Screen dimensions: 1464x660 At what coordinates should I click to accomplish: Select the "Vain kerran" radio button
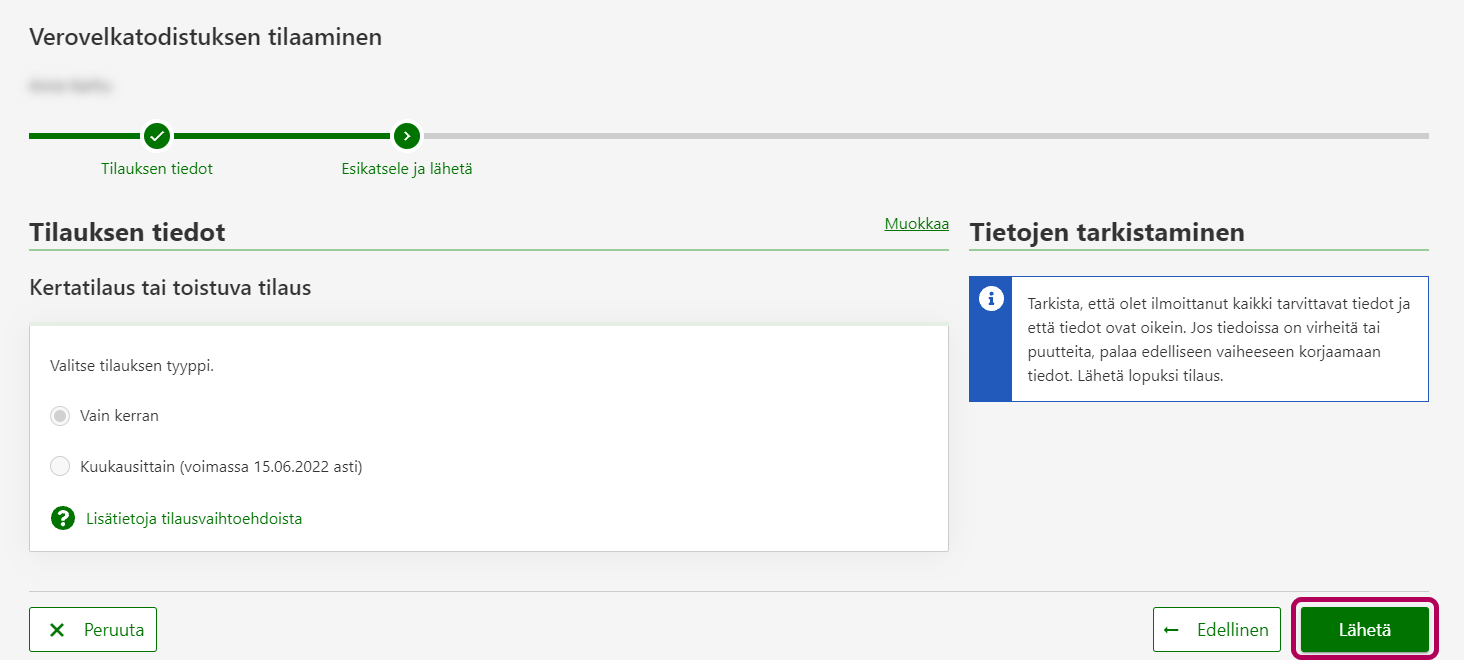click(x=60, y=416)
